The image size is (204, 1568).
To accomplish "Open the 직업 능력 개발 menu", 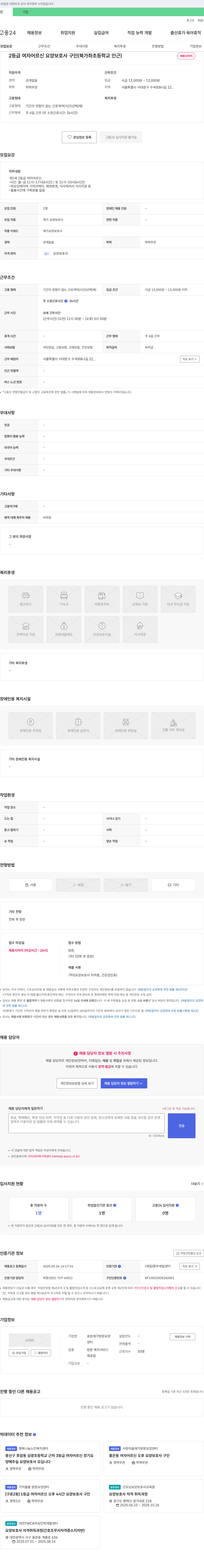I will pyautogui.click(x=140, y=33).
